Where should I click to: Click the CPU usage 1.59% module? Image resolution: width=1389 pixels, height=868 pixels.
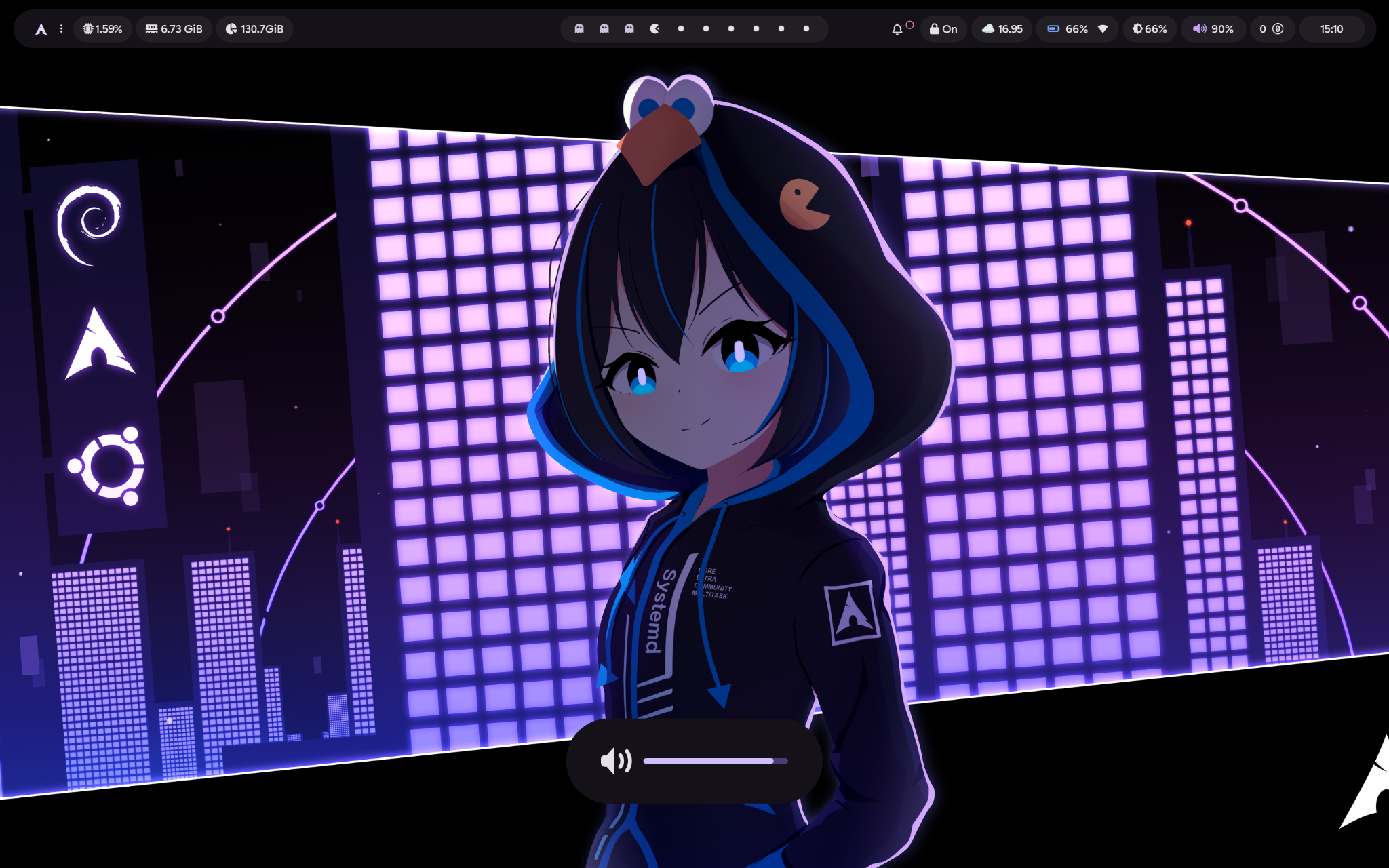pos(102,29)
